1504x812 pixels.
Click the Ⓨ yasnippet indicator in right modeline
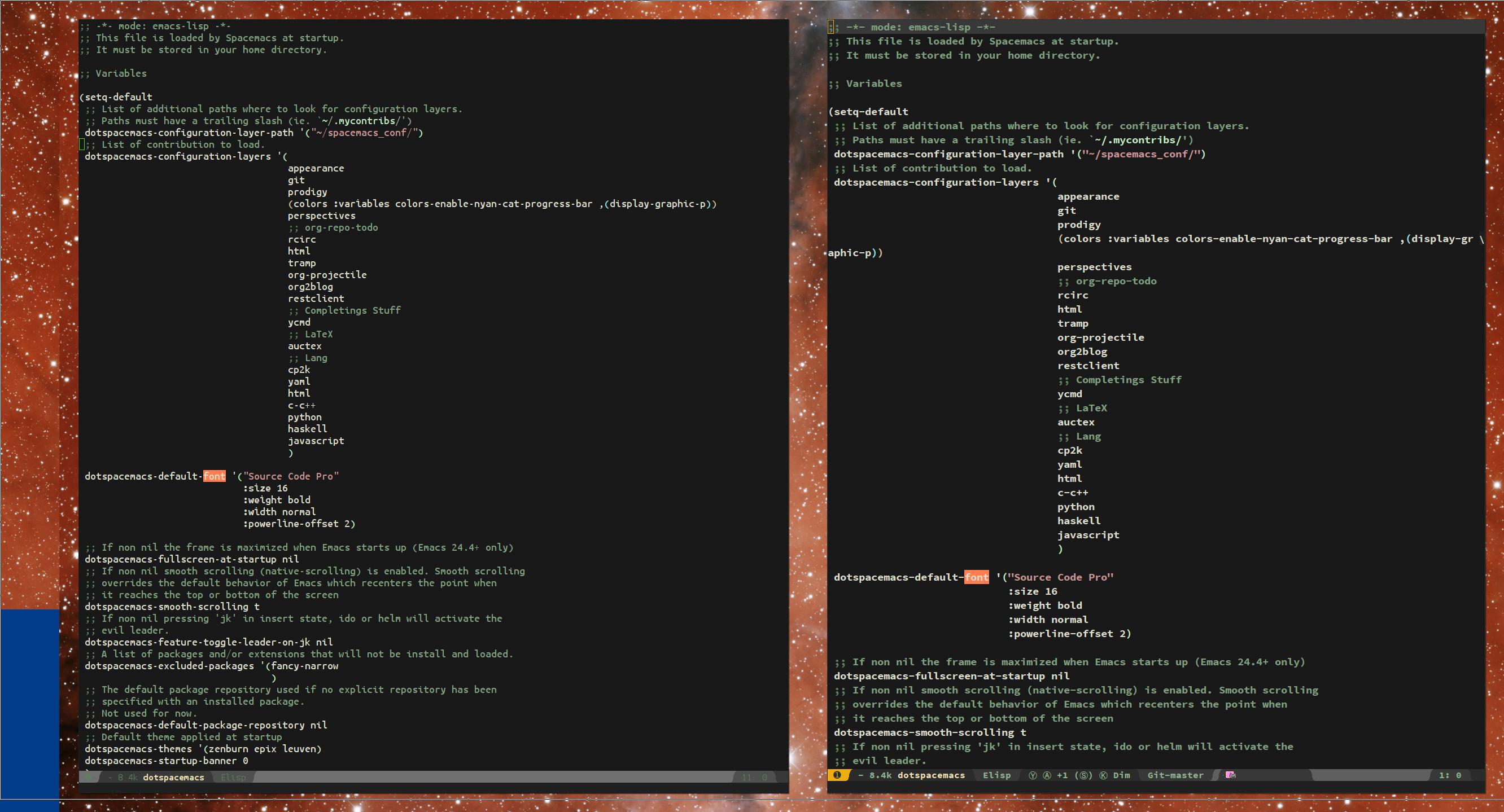click(x=1032, y=775)
